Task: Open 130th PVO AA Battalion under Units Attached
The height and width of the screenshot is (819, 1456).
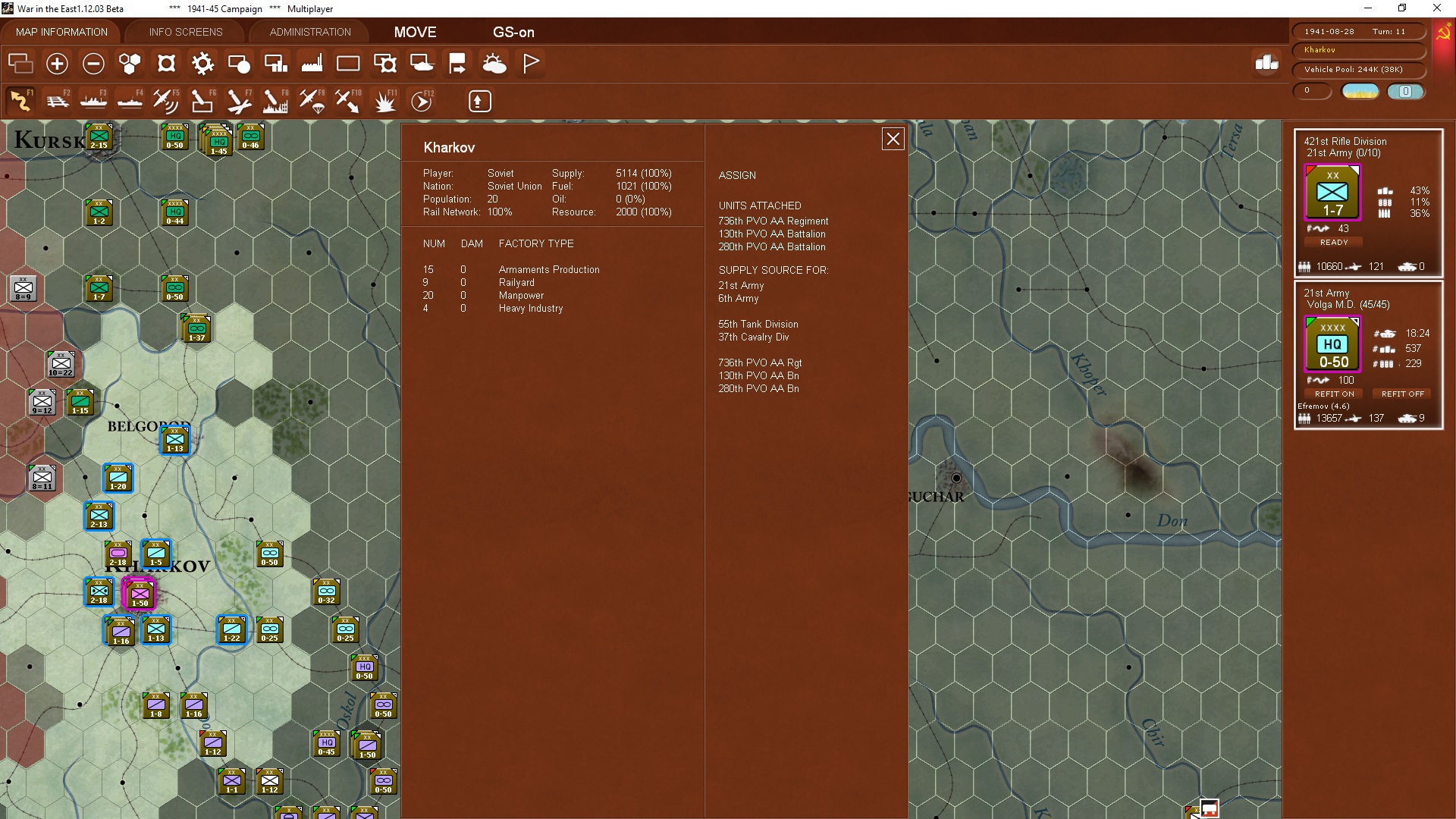Action: [x=772, y=234]
